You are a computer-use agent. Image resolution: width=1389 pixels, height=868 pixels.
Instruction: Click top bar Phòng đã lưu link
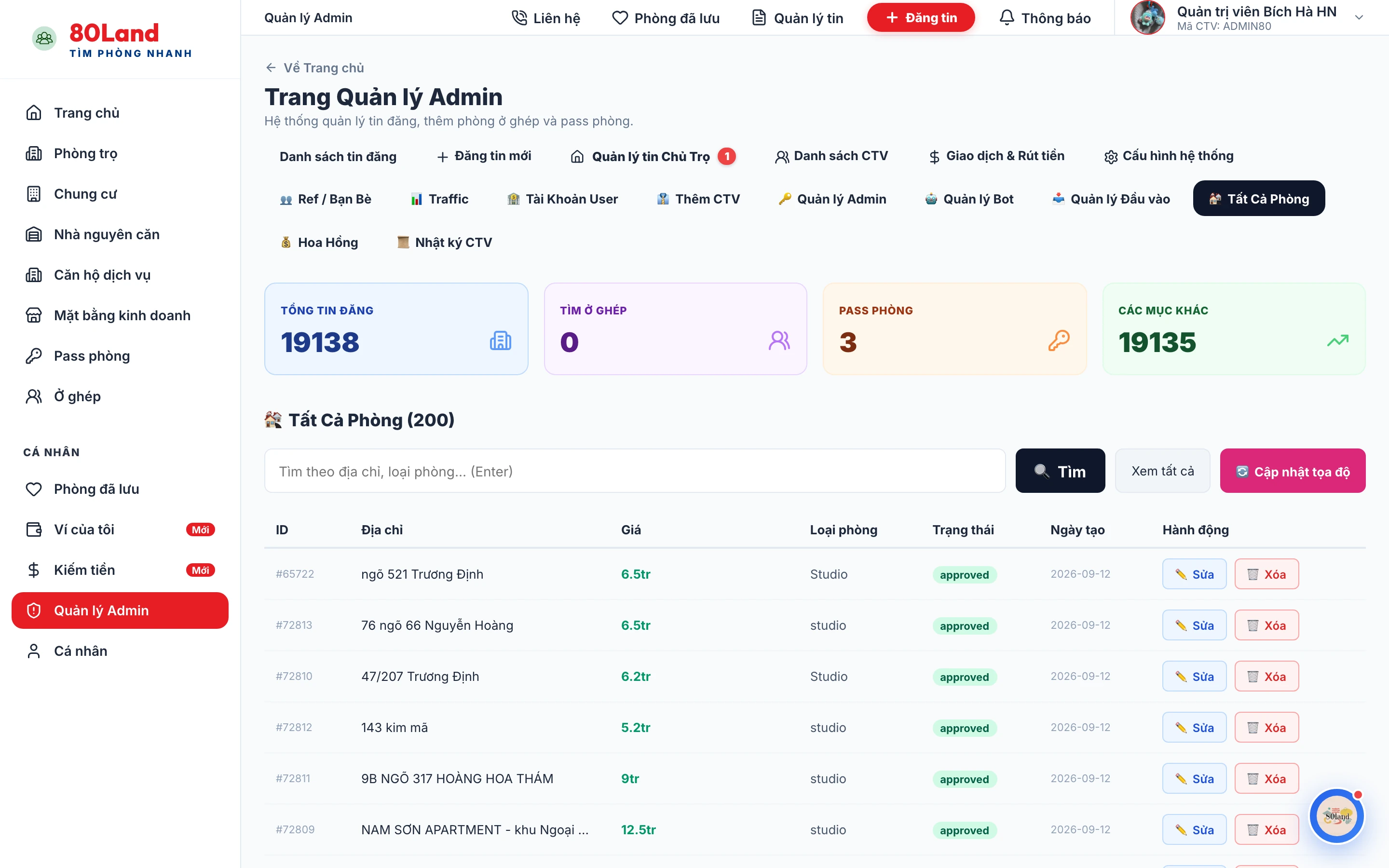pos(666,18)
